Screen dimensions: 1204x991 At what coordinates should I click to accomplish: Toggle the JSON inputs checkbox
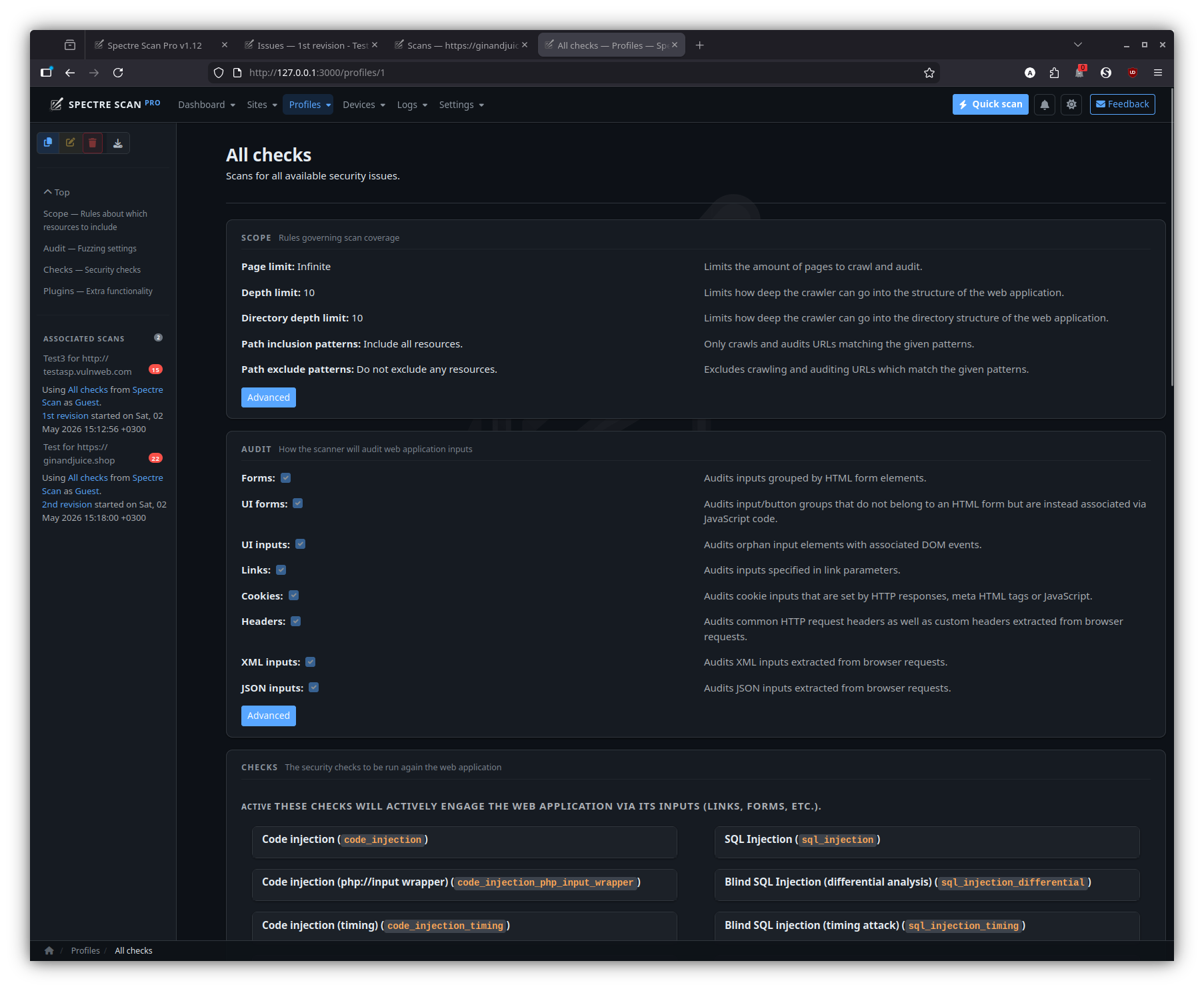coord(313,688)
